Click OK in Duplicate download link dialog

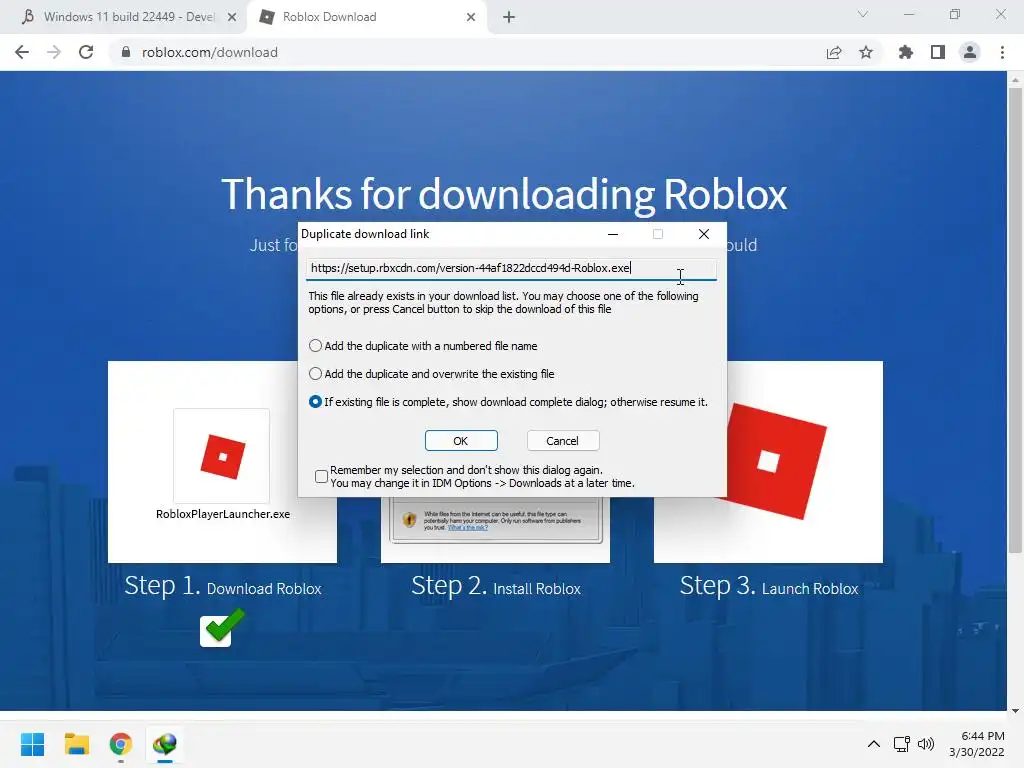point(461,441)
